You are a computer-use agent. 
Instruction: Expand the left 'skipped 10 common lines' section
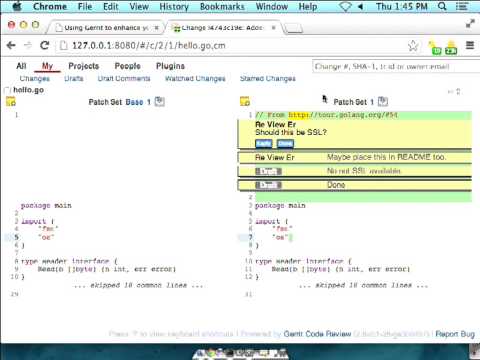click(x=139, y=285)
